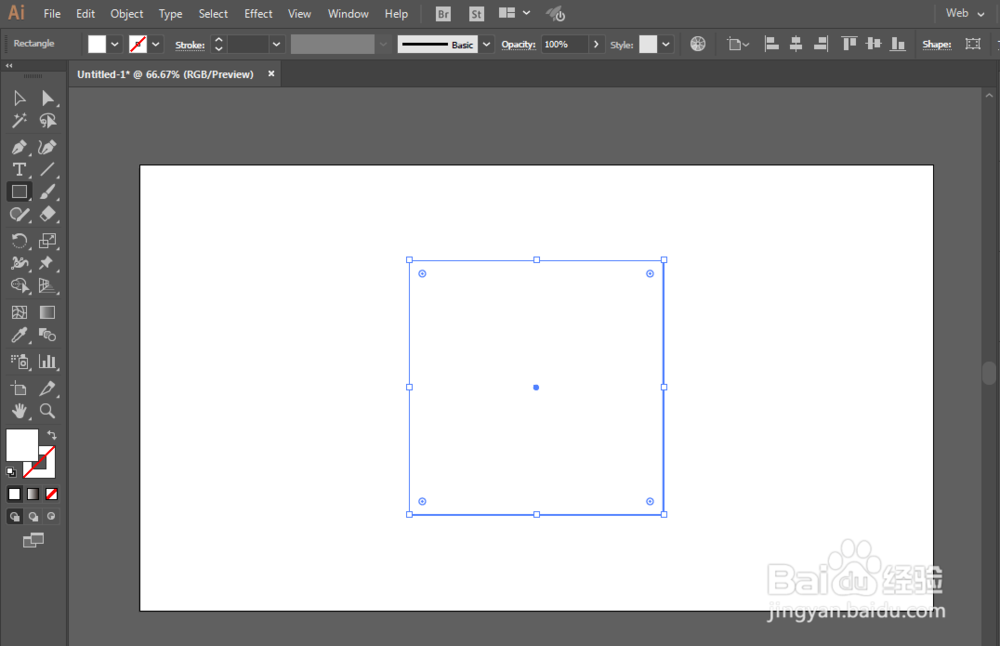Open the Type menu
This screenshot has width=1000, height=646.
coord(170,13)
